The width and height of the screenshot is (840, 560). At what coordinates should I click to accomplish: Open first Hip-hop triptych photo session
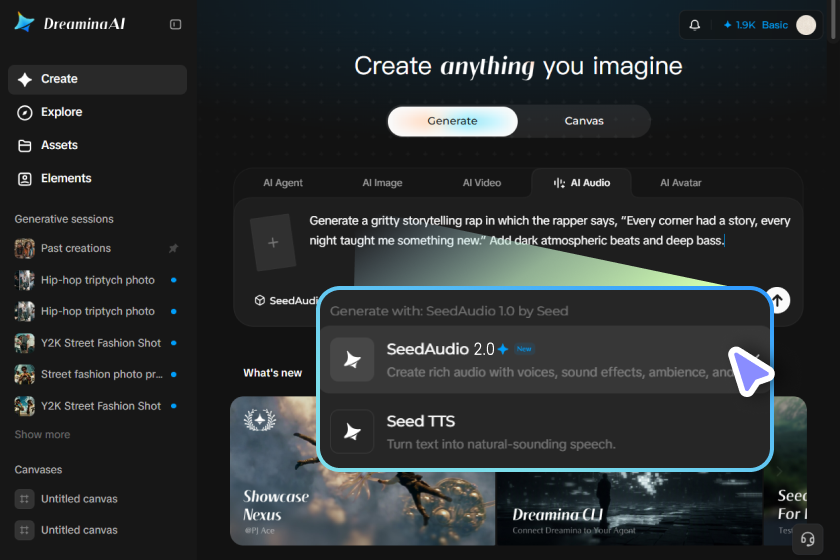(x=96, y=280)
